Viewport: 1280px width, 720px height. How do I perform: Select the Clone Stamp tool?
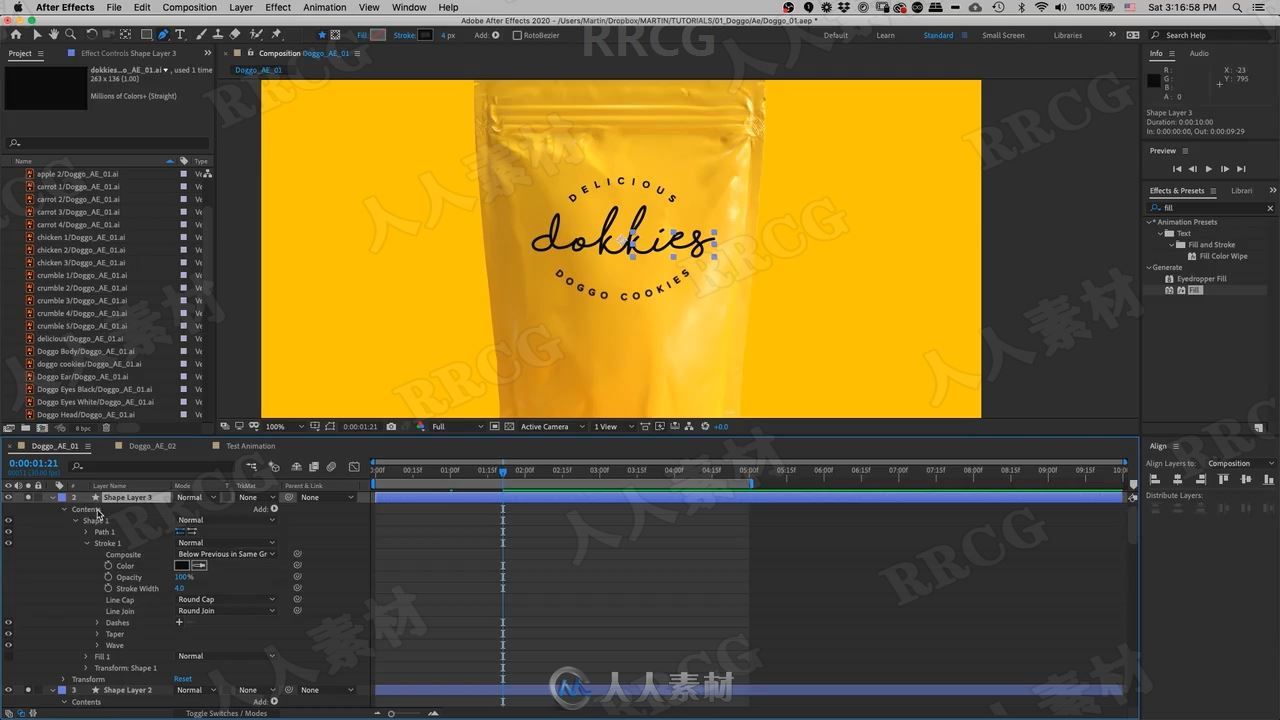point(218,34)
